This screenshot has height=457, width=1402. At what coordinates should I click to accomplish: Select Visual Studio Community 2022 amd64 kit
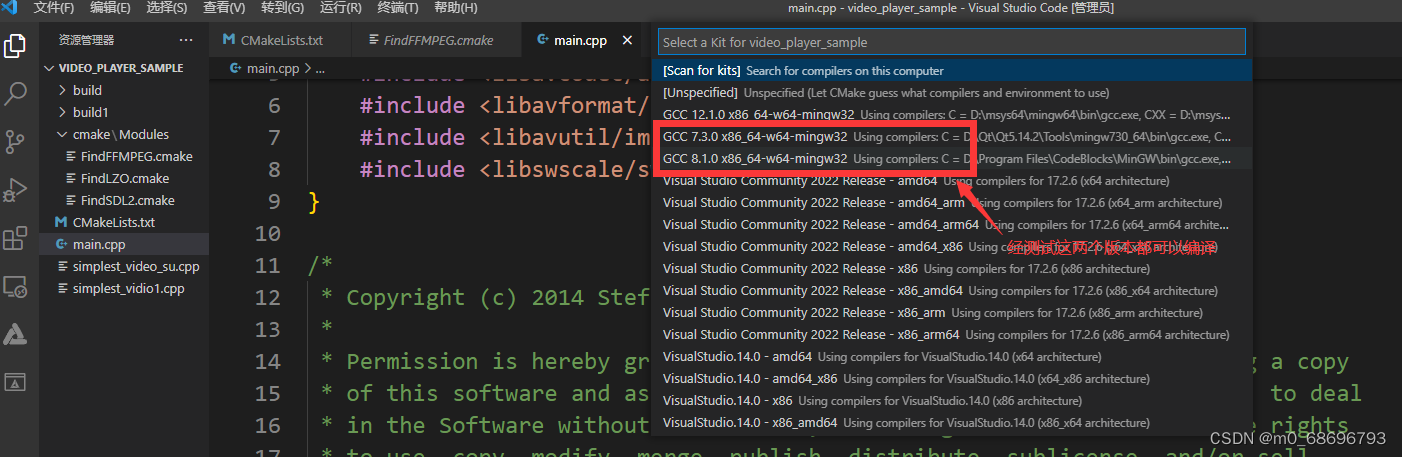[952, 181]
